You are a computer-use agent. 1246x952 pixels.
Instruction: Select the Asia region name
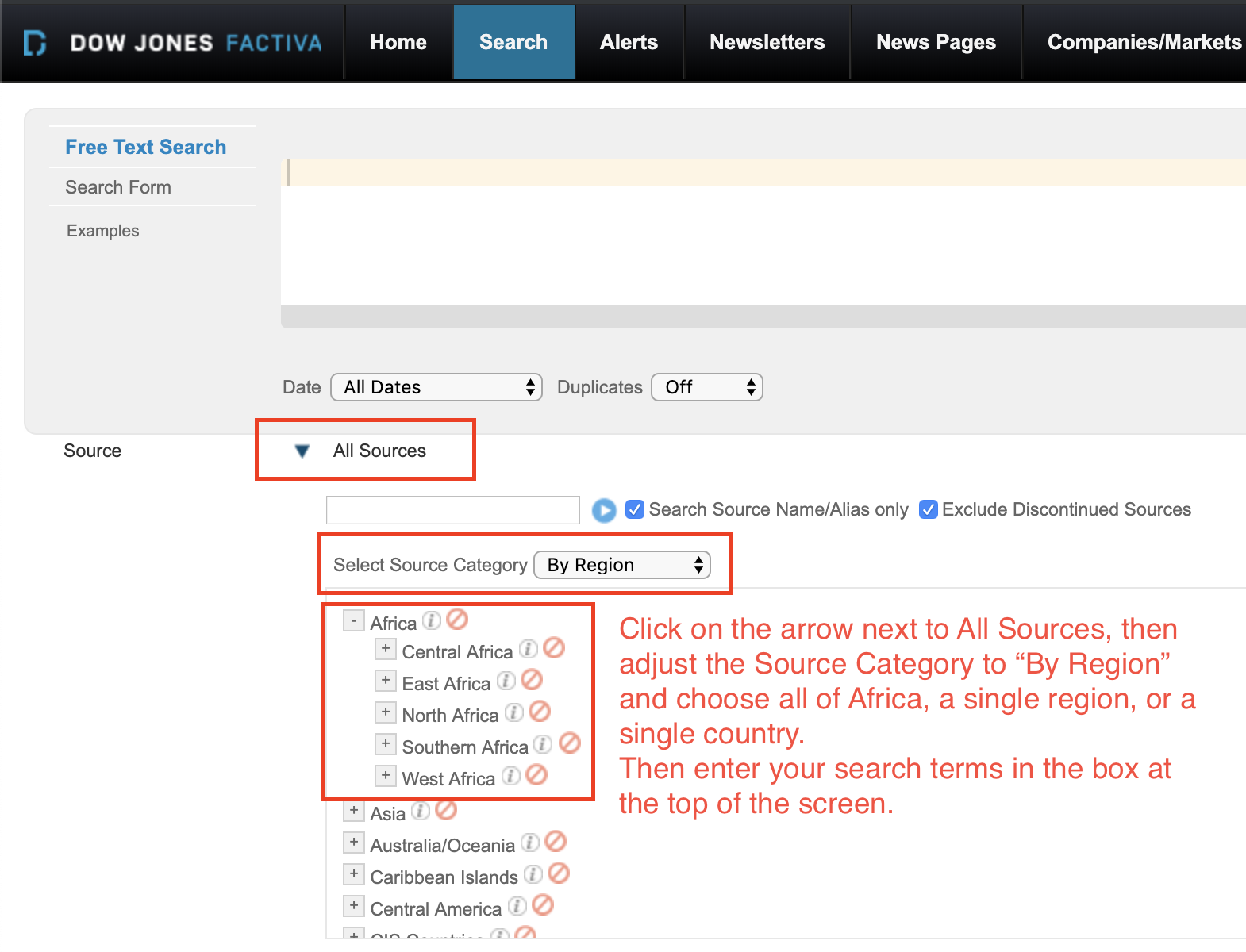(388, 813)
